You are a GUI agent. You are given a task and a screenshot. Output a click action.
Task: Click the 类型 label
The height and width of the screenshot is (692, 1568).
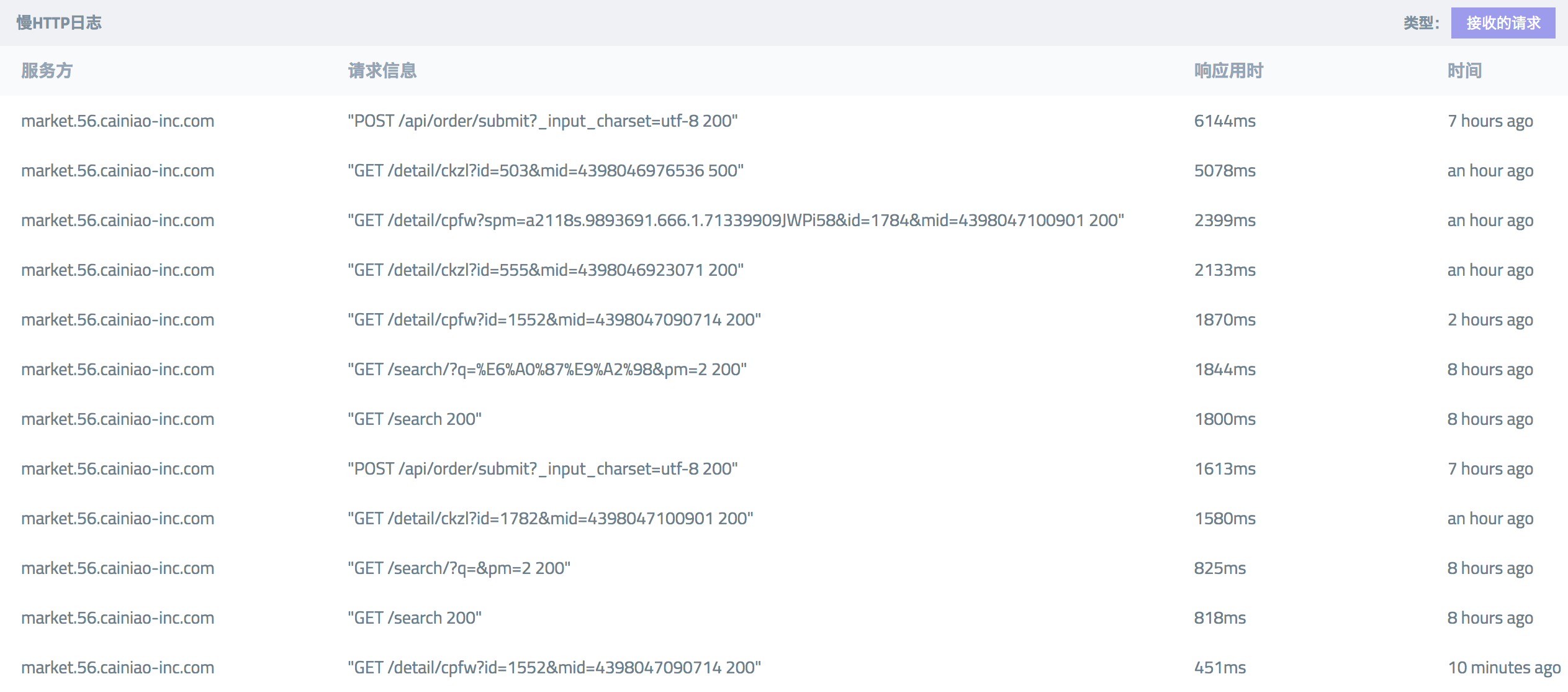[x=1422, y=23]
